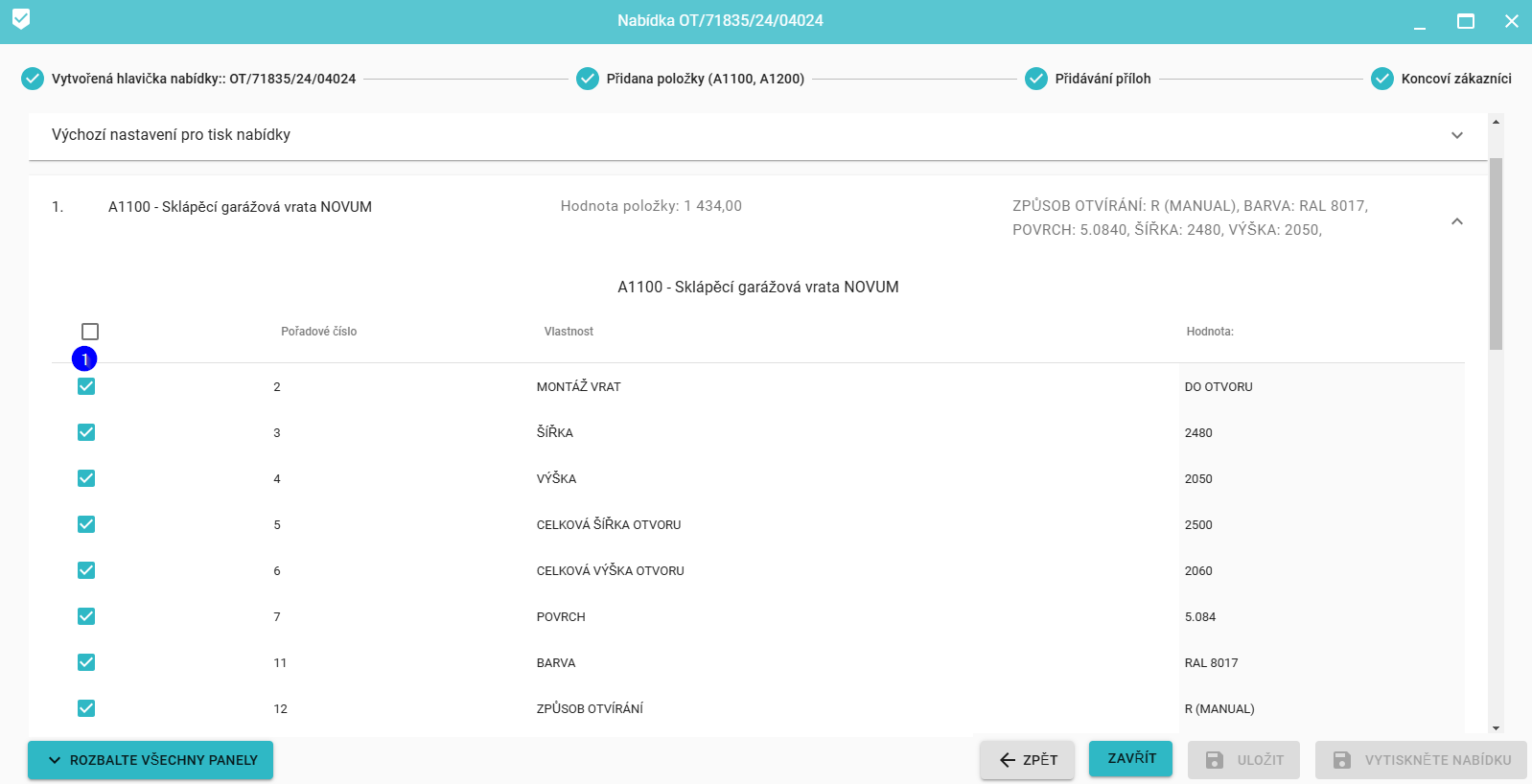Collapse the A1100 item panel chevron

click(1456, 221)
